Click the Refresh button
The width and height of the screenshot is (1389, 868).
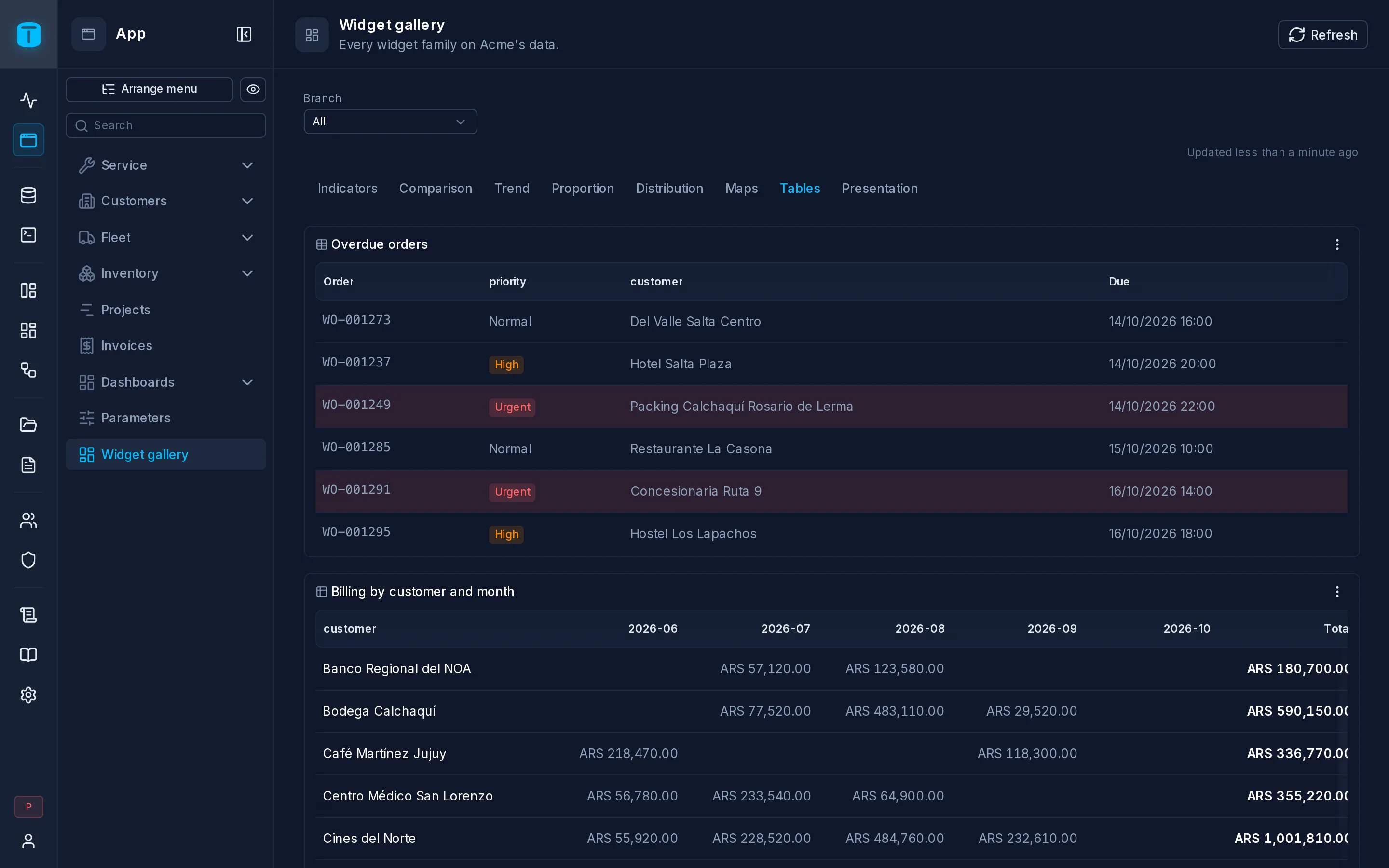(1322, 35)
